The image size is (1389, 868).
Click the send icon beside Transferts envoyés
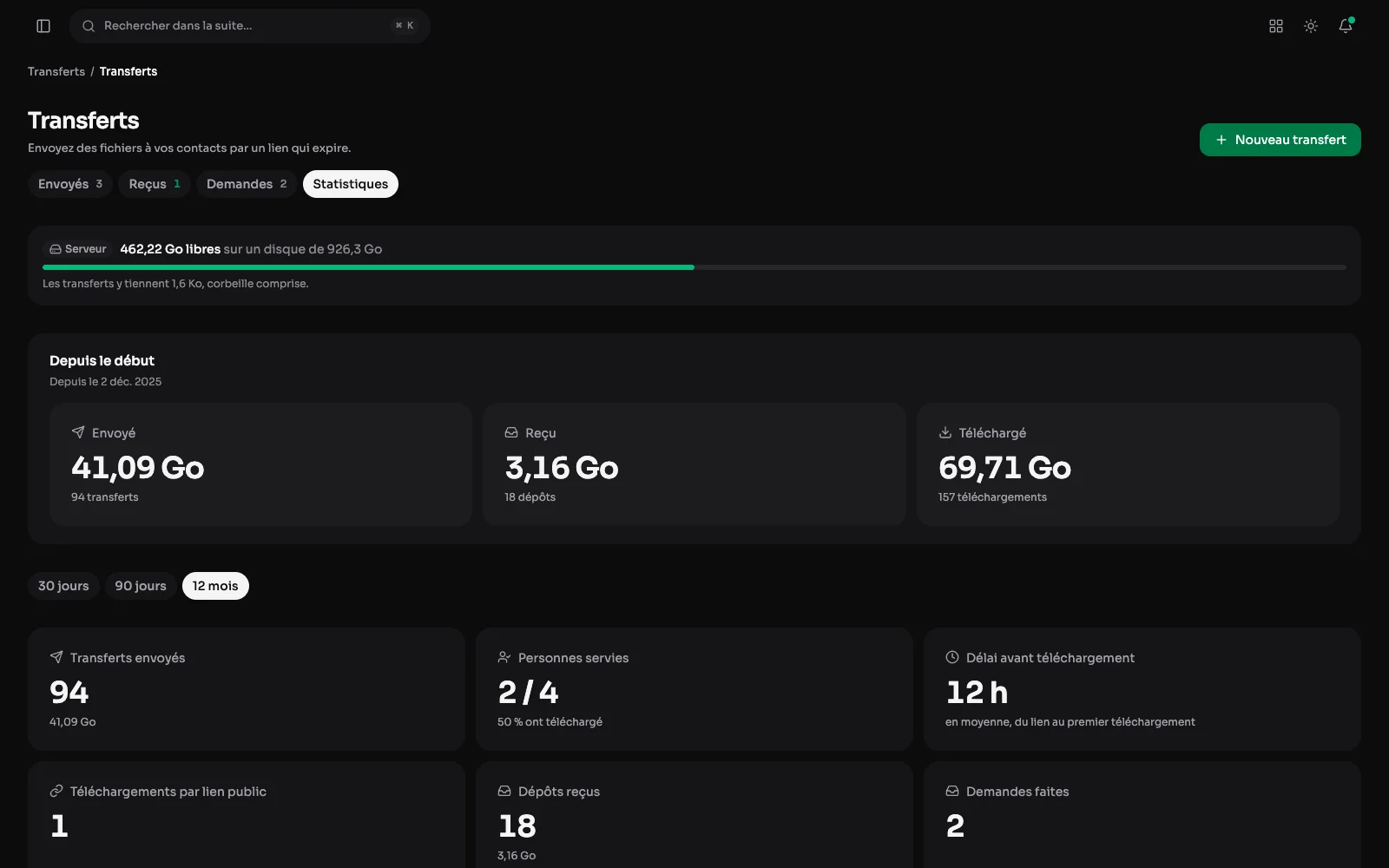(56, 657)
